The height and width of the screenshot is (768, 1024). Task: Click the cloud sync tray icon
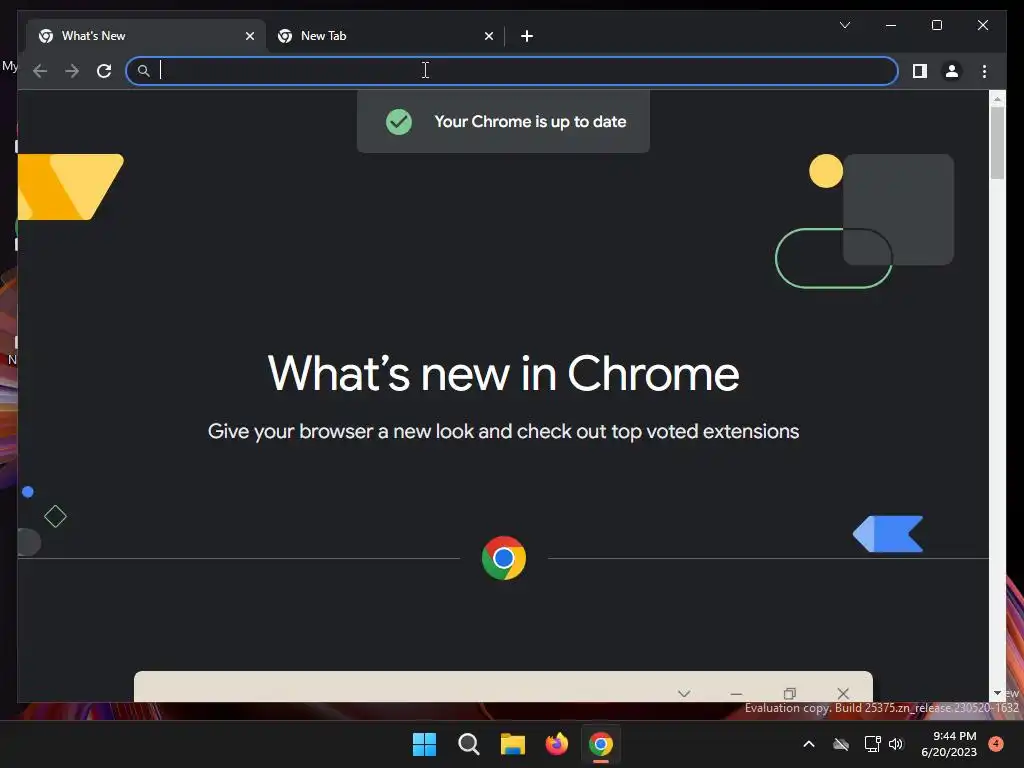pyautogui.click(x=841, y=744)
